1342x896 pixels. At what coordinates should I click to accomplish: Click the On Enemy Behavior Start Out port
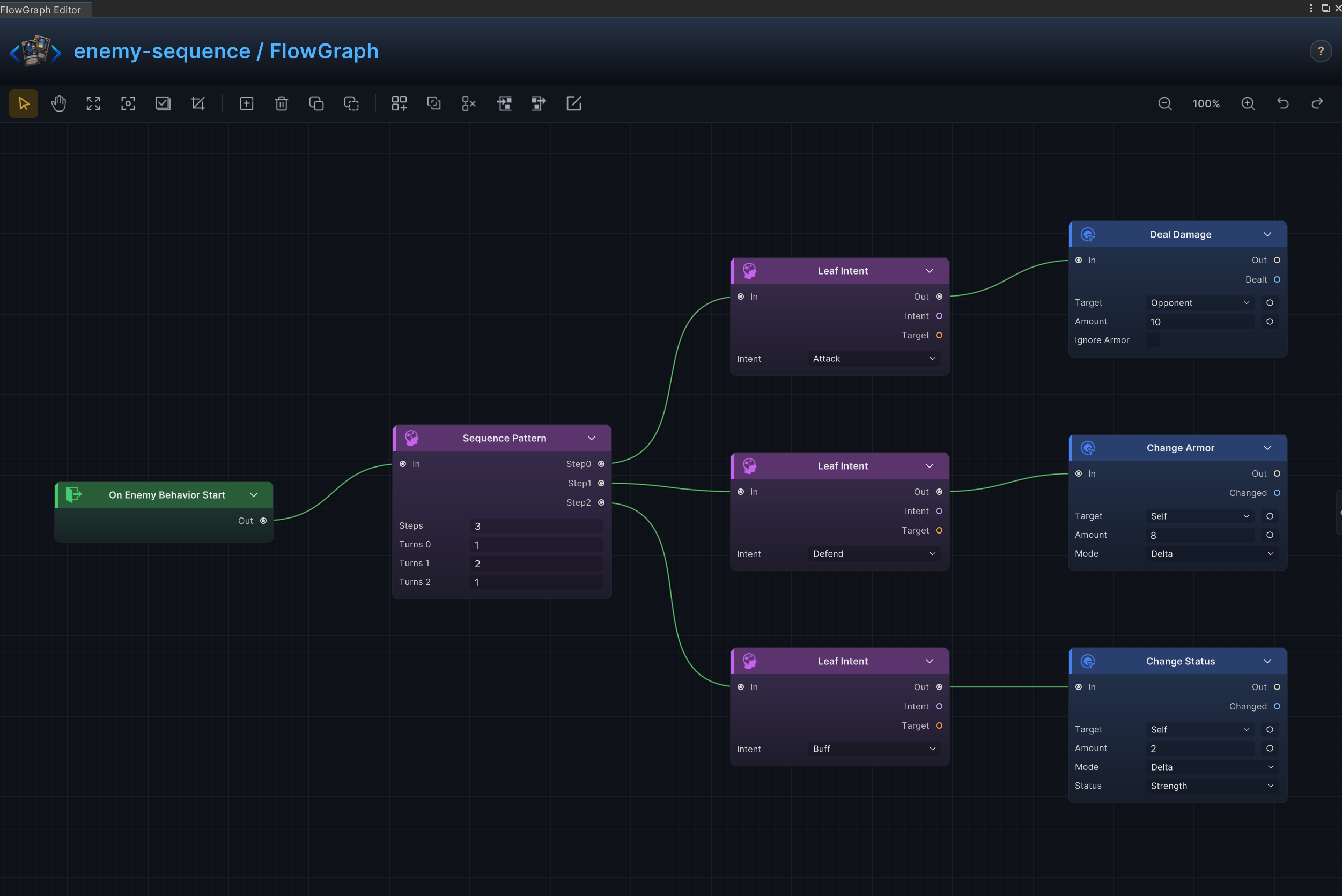[263, 521]
